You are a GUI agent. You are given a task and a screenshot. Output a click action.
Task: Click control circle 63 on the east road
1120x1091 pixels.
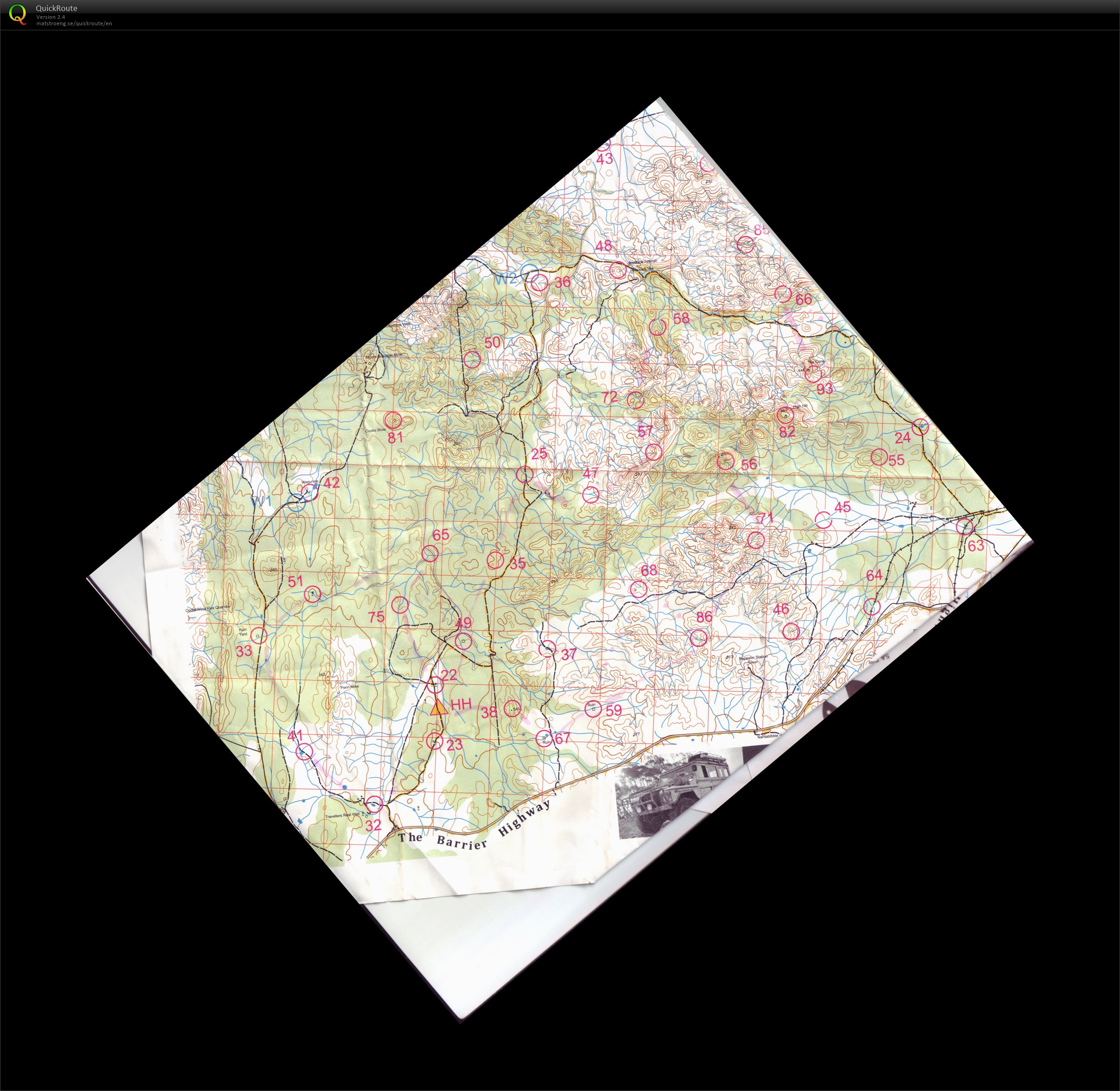(965, 526)
